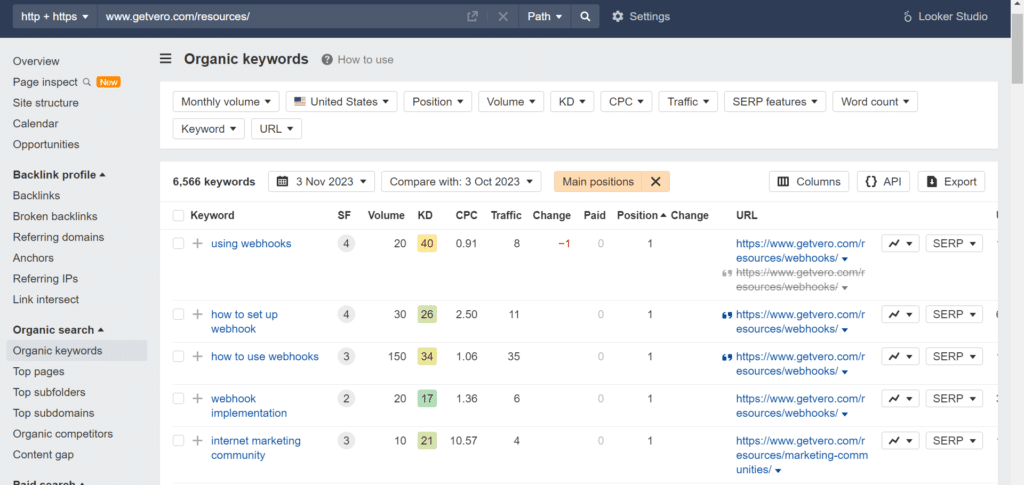Clear the URL field with X icon
Image resolution: width=1024 pixels, height=485 pixels.
pyautogui.click(x=503, y=17)
